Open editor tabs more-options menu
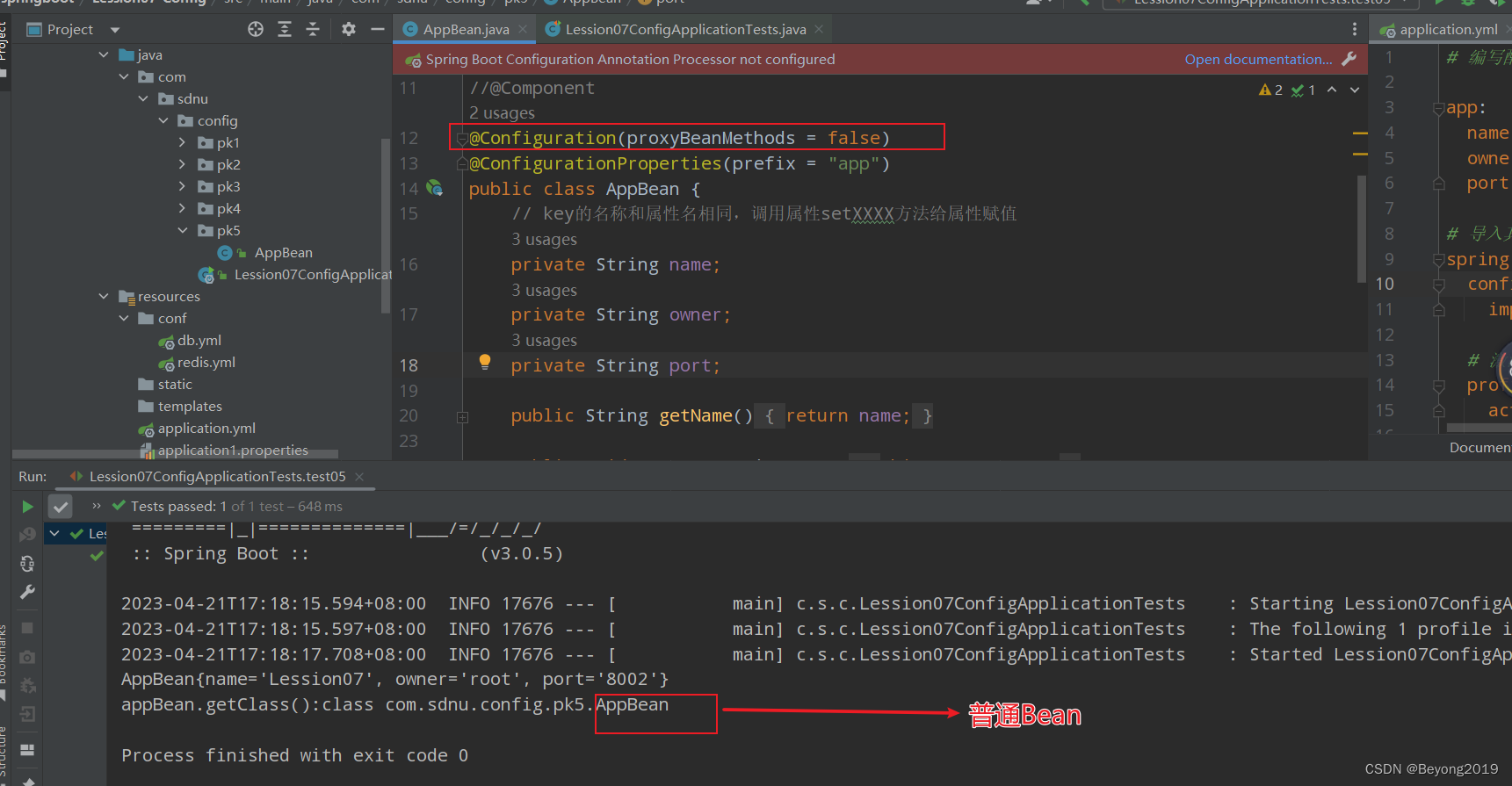Image resolution: width=1512 pixels, height=786 pixels. [1354, 29]
